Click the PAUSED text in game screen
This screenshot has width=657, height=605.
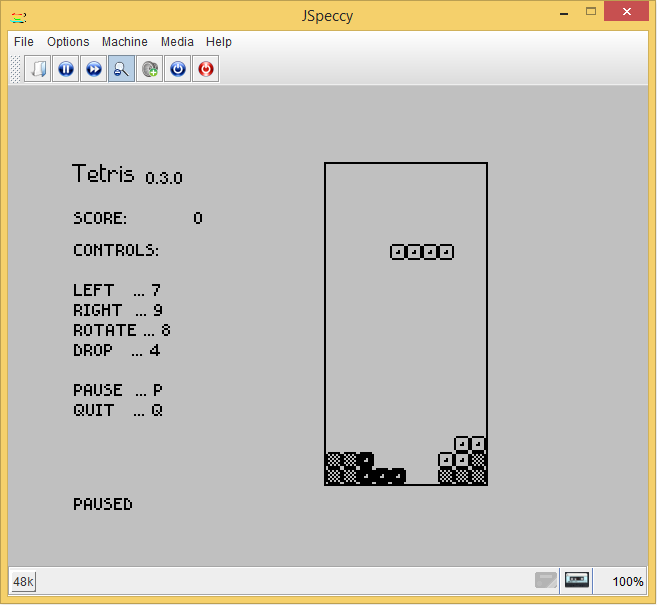[103, 504]
